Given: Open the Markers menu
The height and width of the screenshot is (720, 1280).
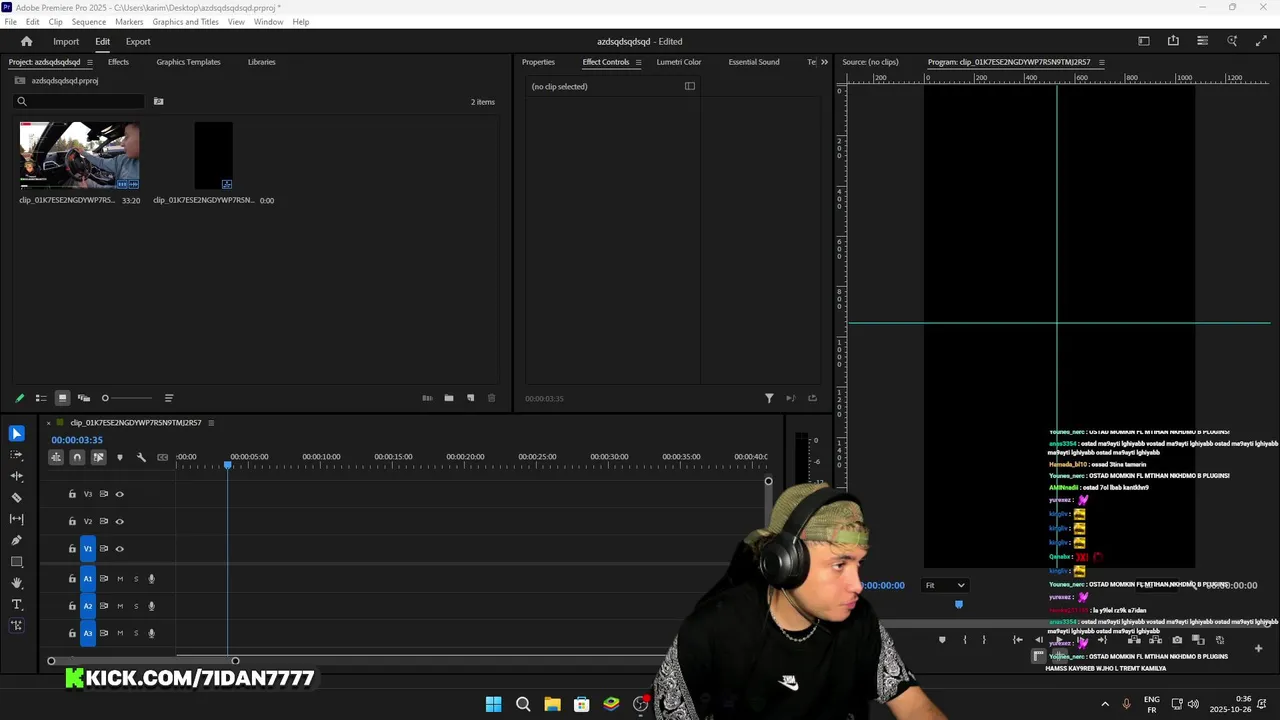Looking at the screenshot, I should tap(129, 21).
